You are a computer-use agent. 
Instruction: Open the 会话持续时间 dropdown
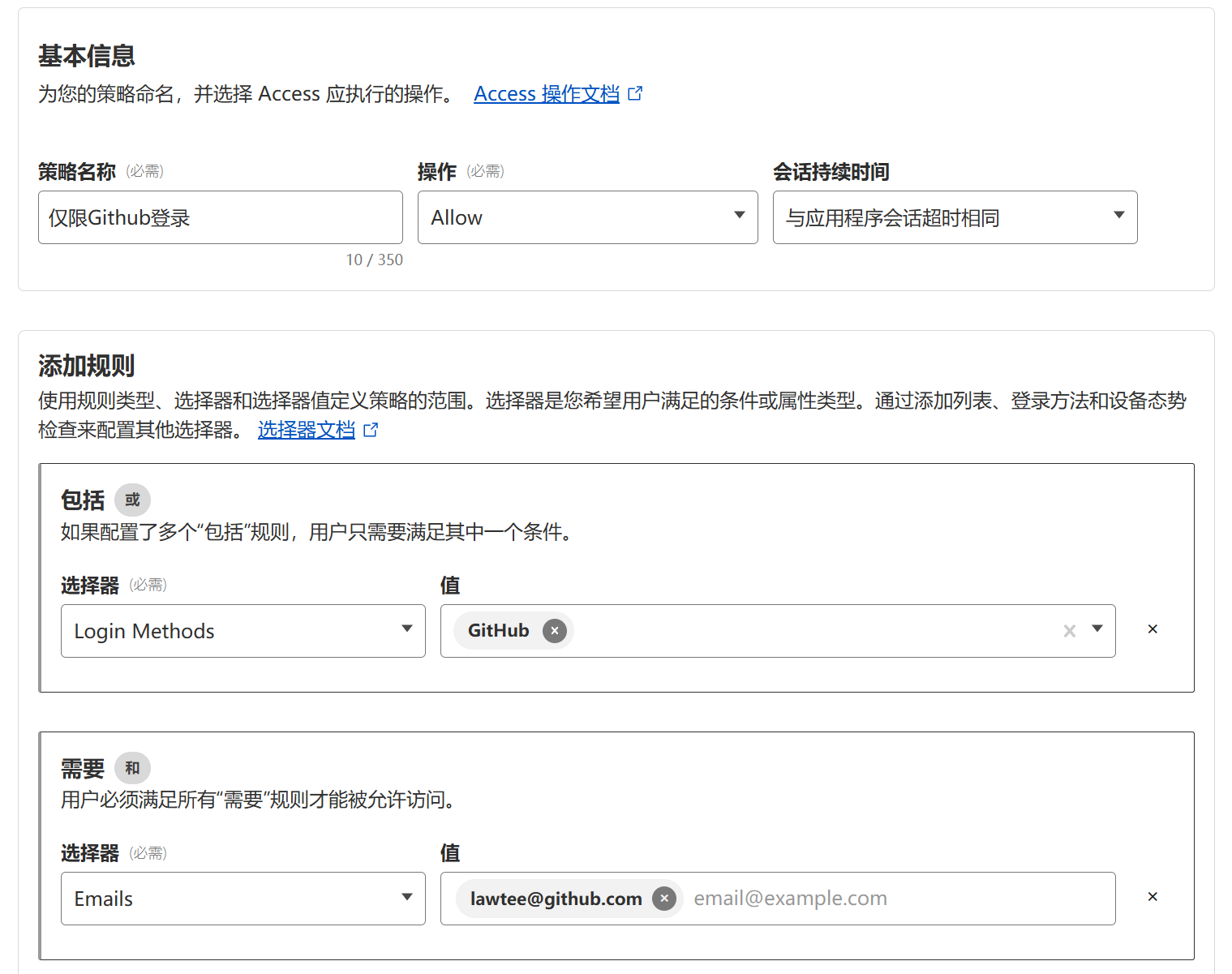point(955,217)
